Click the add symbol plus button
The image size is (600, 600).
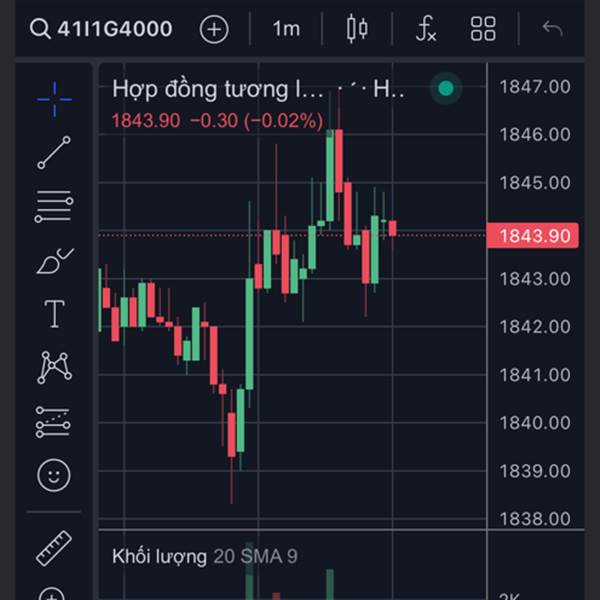point(214,29)
